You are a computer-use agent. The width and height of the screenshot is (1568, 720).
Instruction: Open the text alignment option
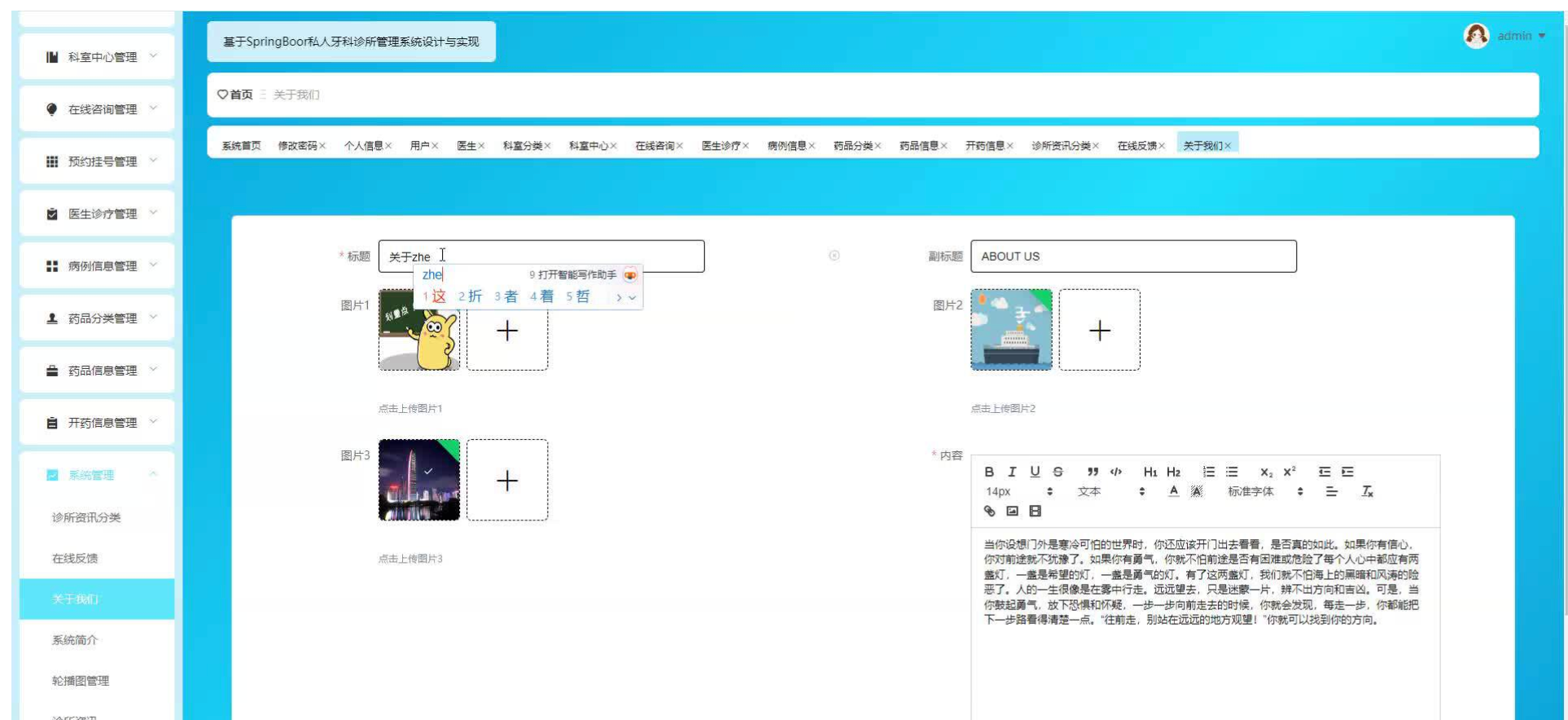tap(1331, 491)
